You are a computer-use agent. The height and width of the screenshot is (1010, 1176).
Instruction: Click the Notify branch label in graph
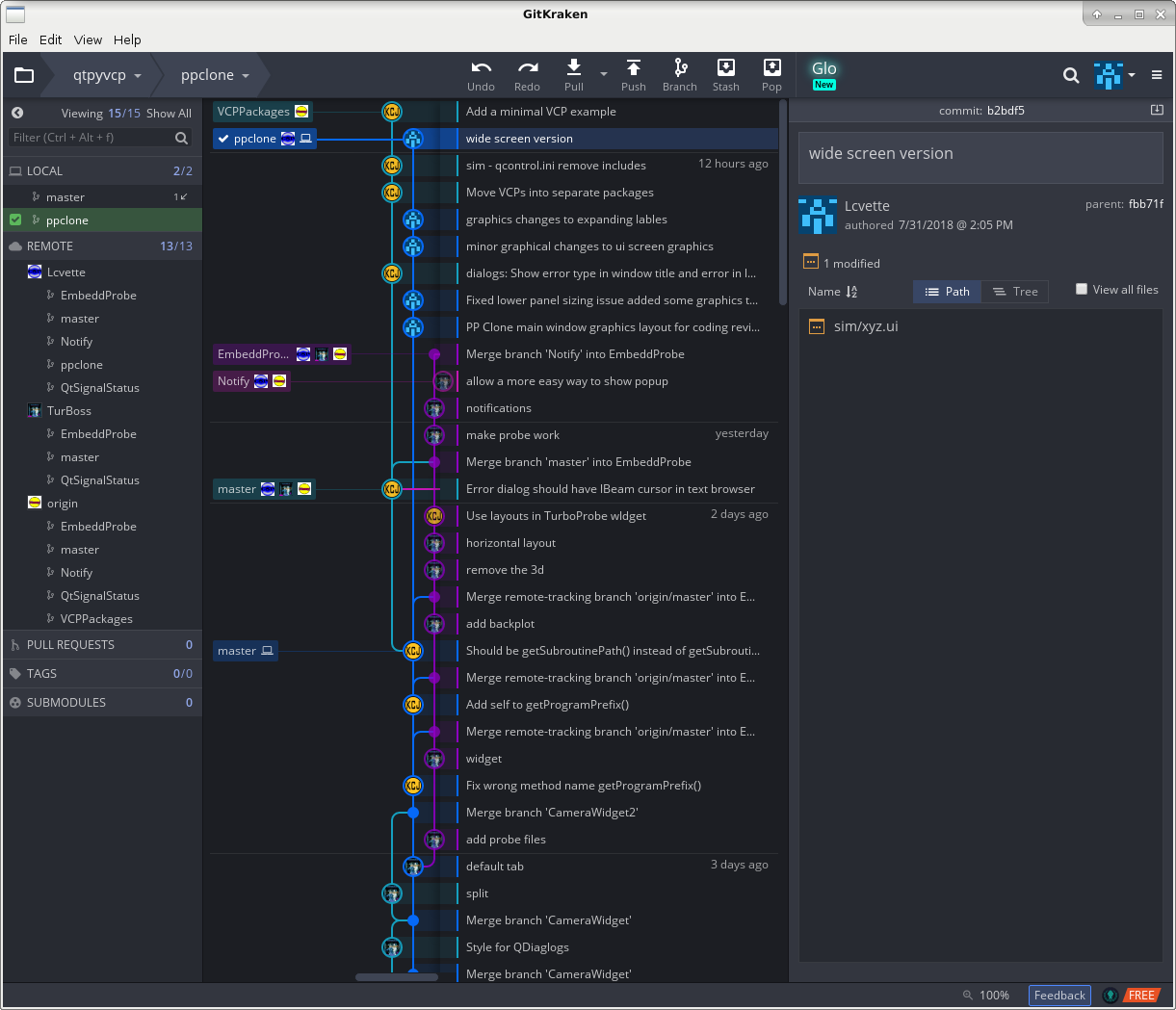point(250,381)
